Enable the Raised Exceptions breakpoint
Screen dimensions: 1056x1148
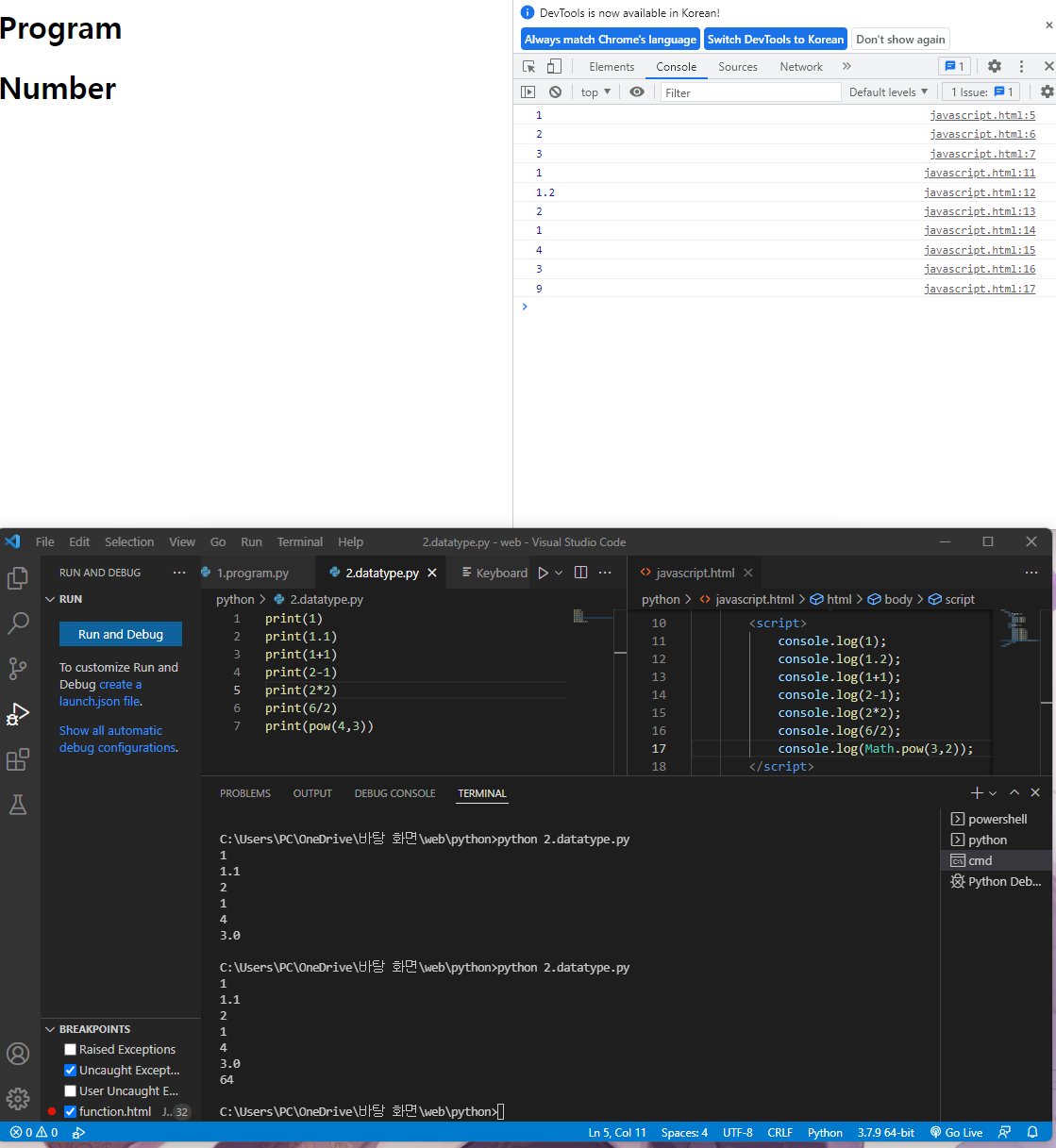tap(70, 1049)
